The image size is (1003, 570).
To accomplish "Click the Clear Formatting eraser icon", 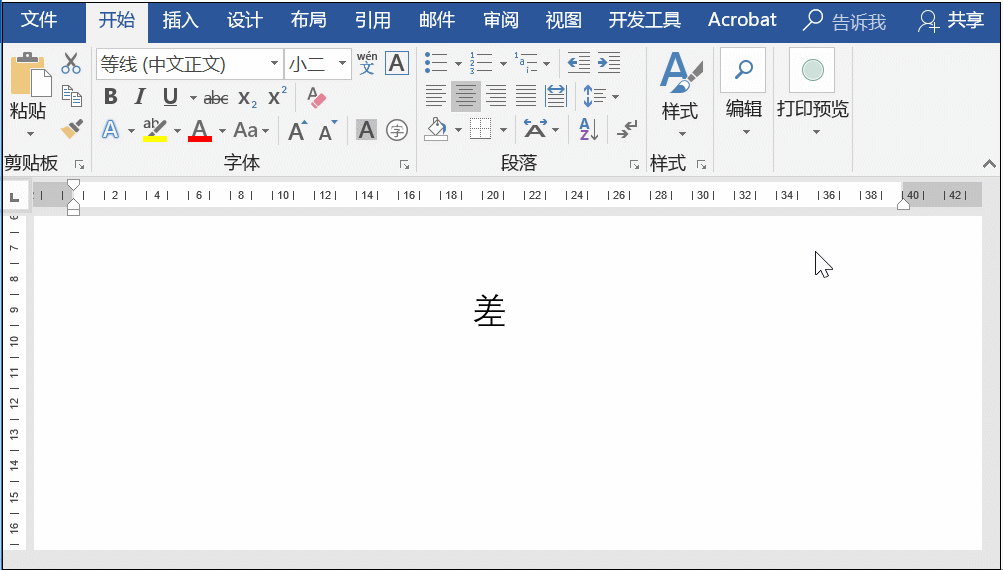I will tap(316, 97).
